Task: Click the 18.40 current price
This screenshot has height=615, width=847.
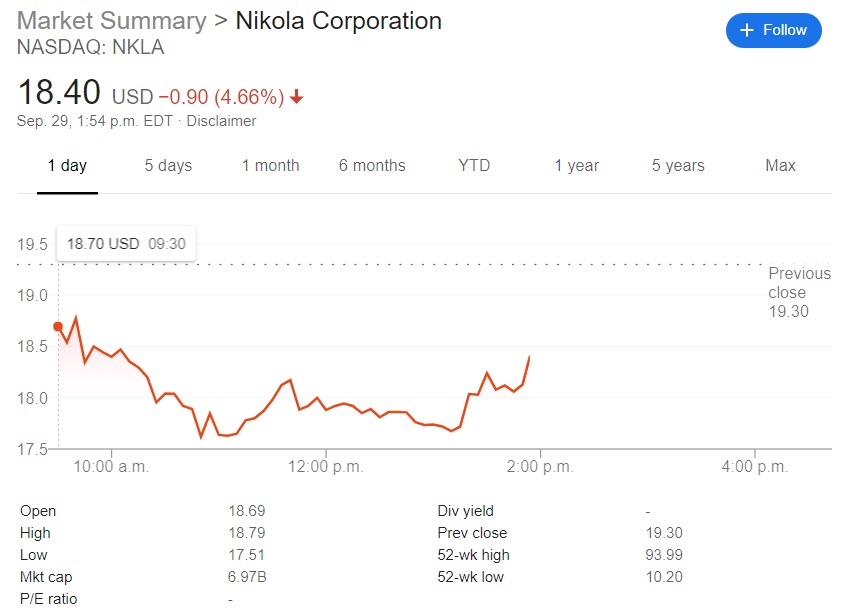Action: [x=59, y=93]
